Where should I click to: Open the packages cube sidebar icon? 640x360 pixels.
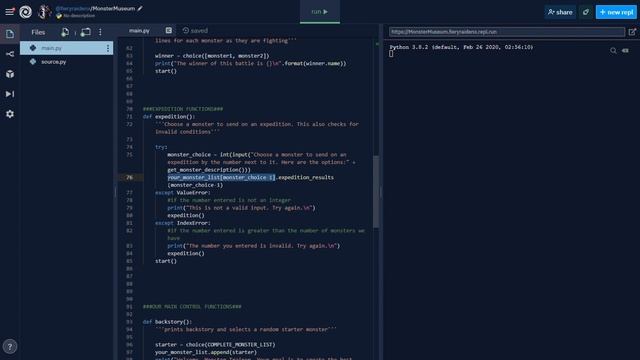[10, 74]
